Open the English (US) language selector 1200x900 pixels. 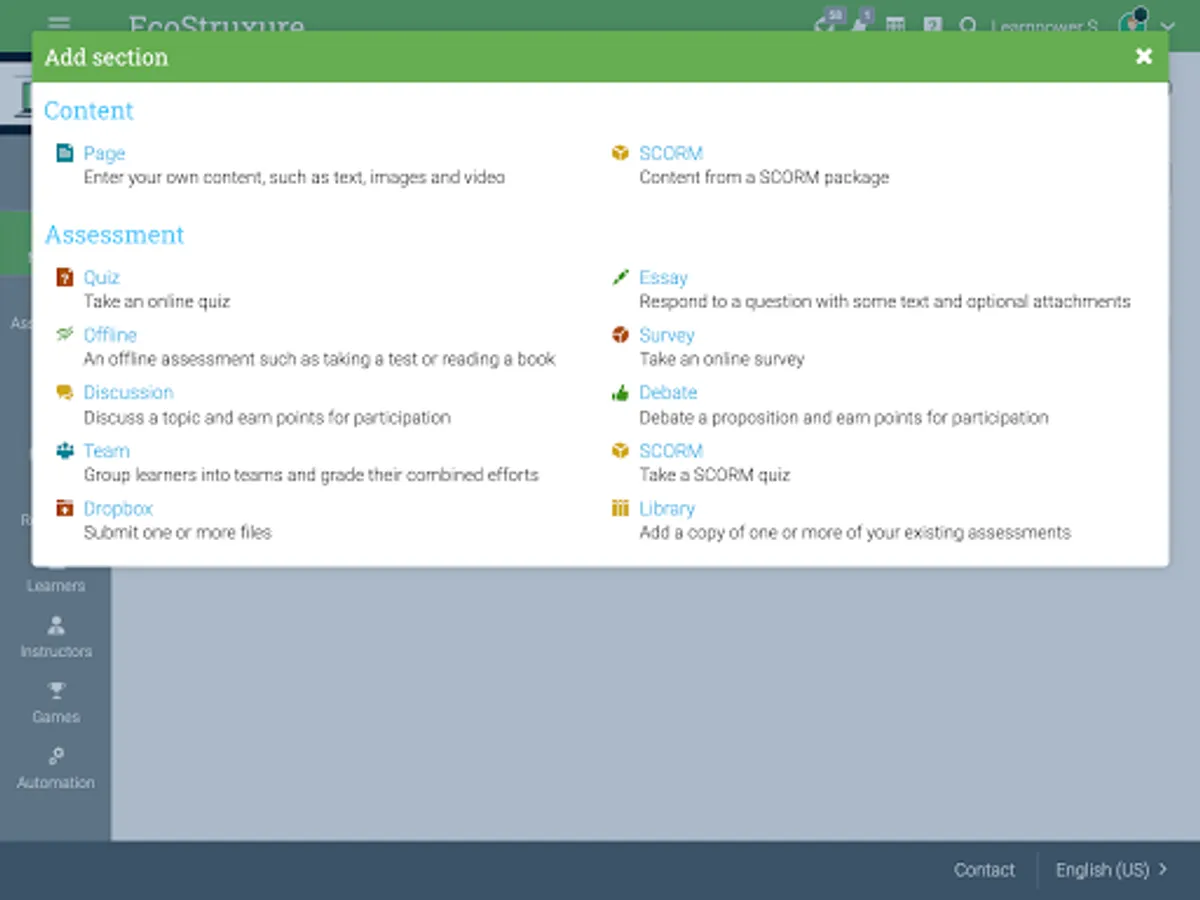point(1111,870)
